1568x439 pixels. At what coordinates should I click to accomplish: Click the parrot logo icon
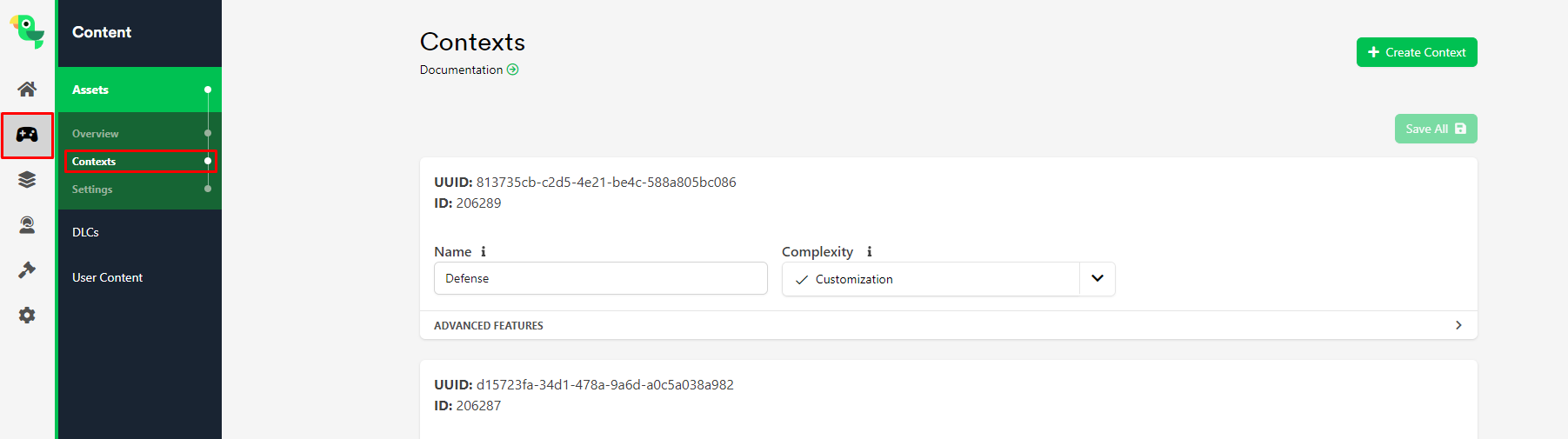coord(28,31)
